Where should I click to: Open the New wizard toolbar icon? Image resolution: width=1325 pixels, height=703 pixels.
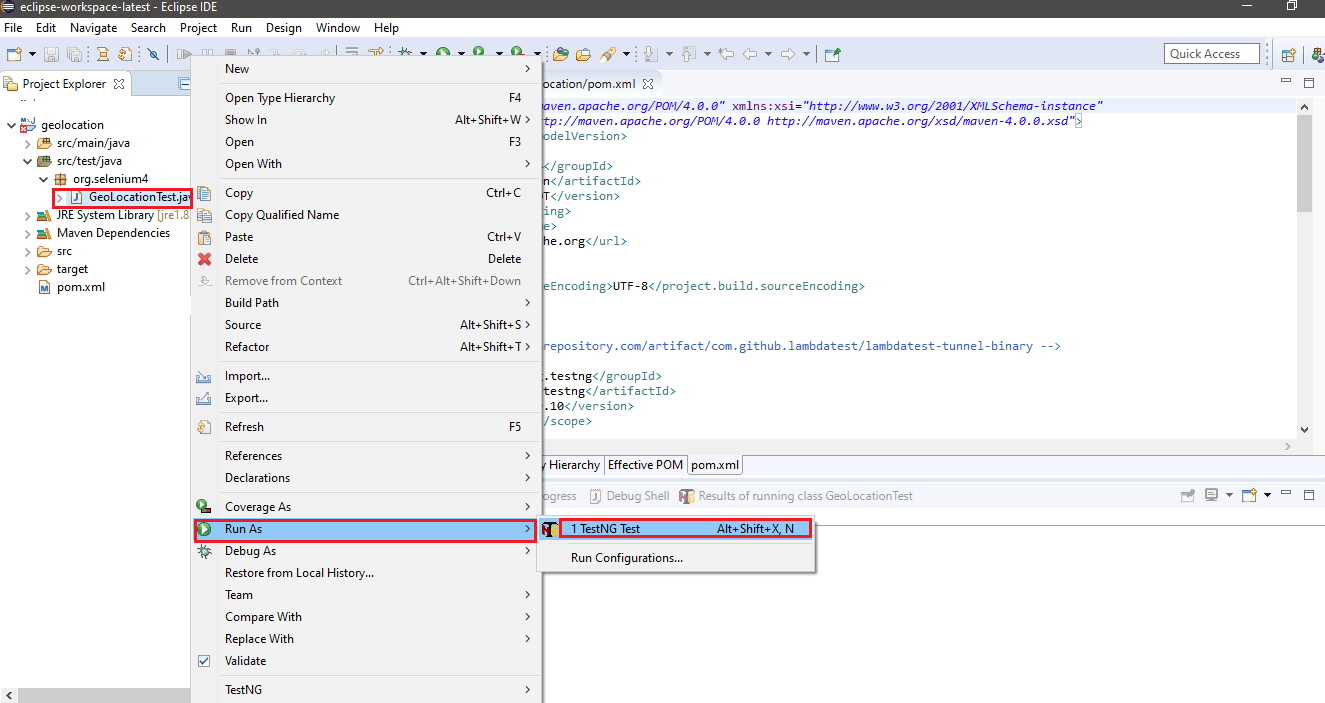click(15, 54)
